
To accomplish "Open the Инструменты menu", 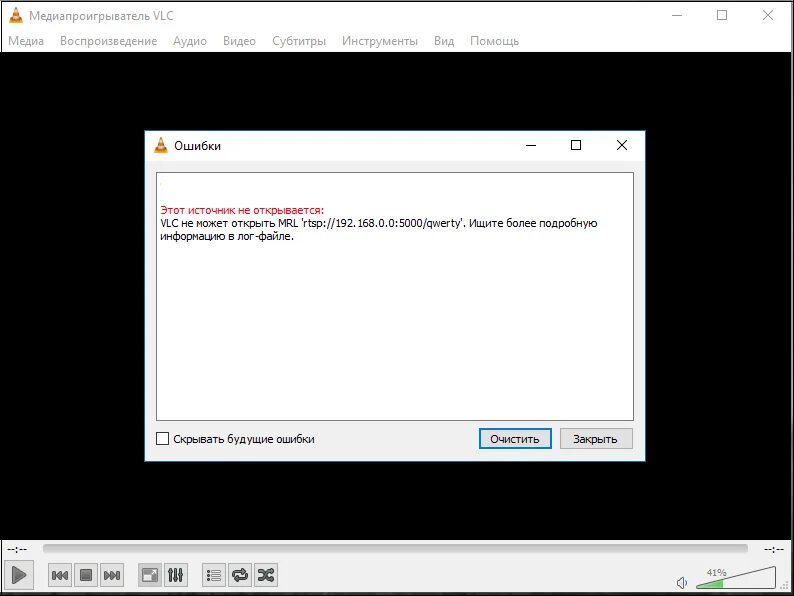I will pyautogui.click(x=380, y=41).
